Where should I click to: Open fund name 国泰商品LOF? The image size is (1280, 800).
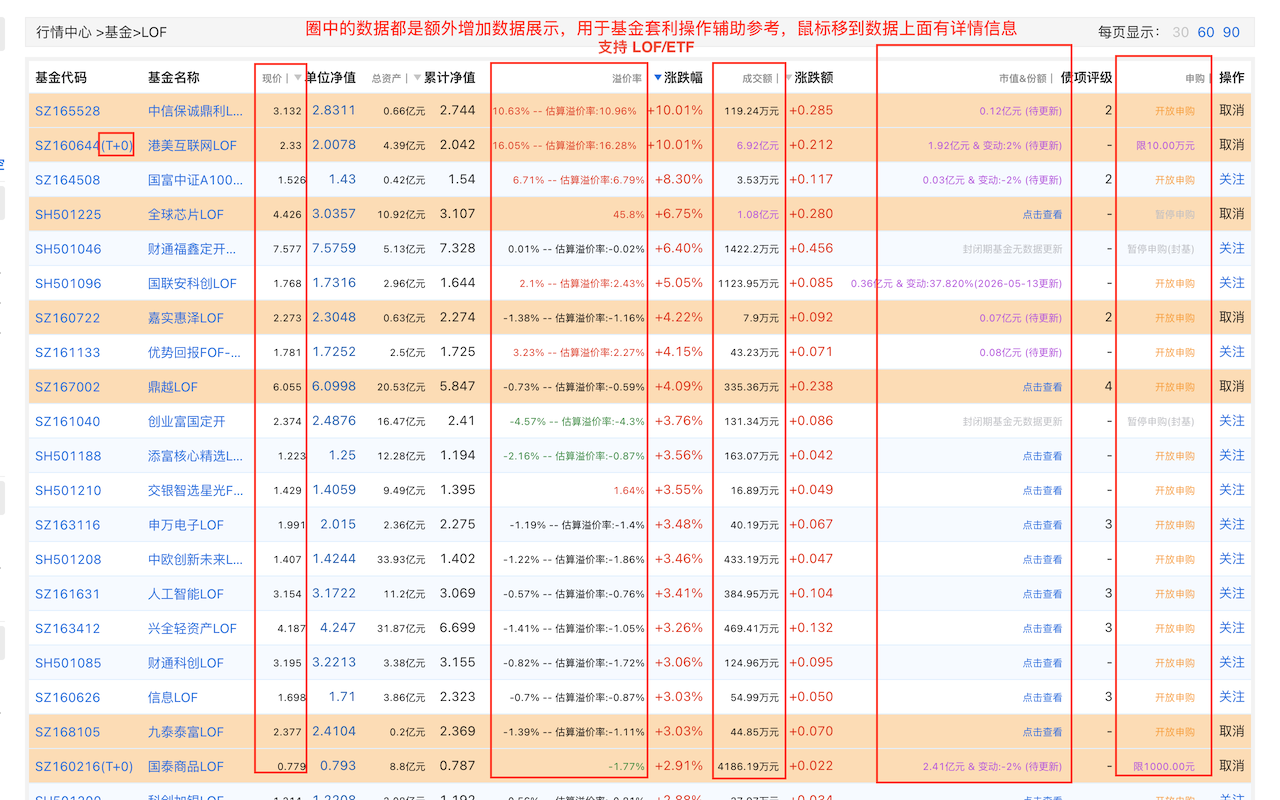point(186,766)
